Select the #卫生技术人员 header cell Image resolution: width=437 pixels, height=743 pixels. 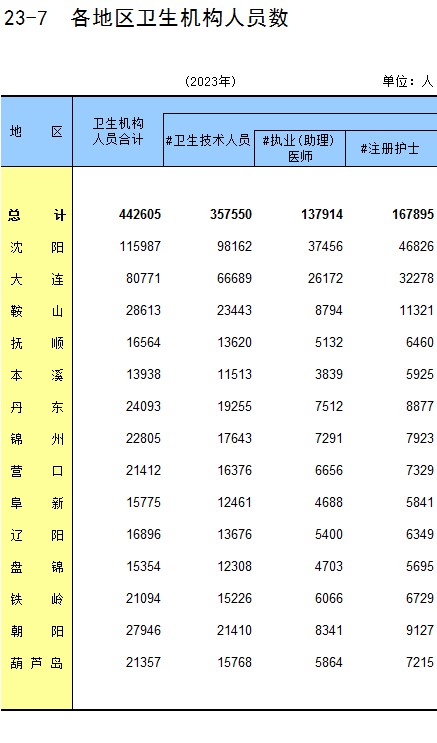coord(209,140)
